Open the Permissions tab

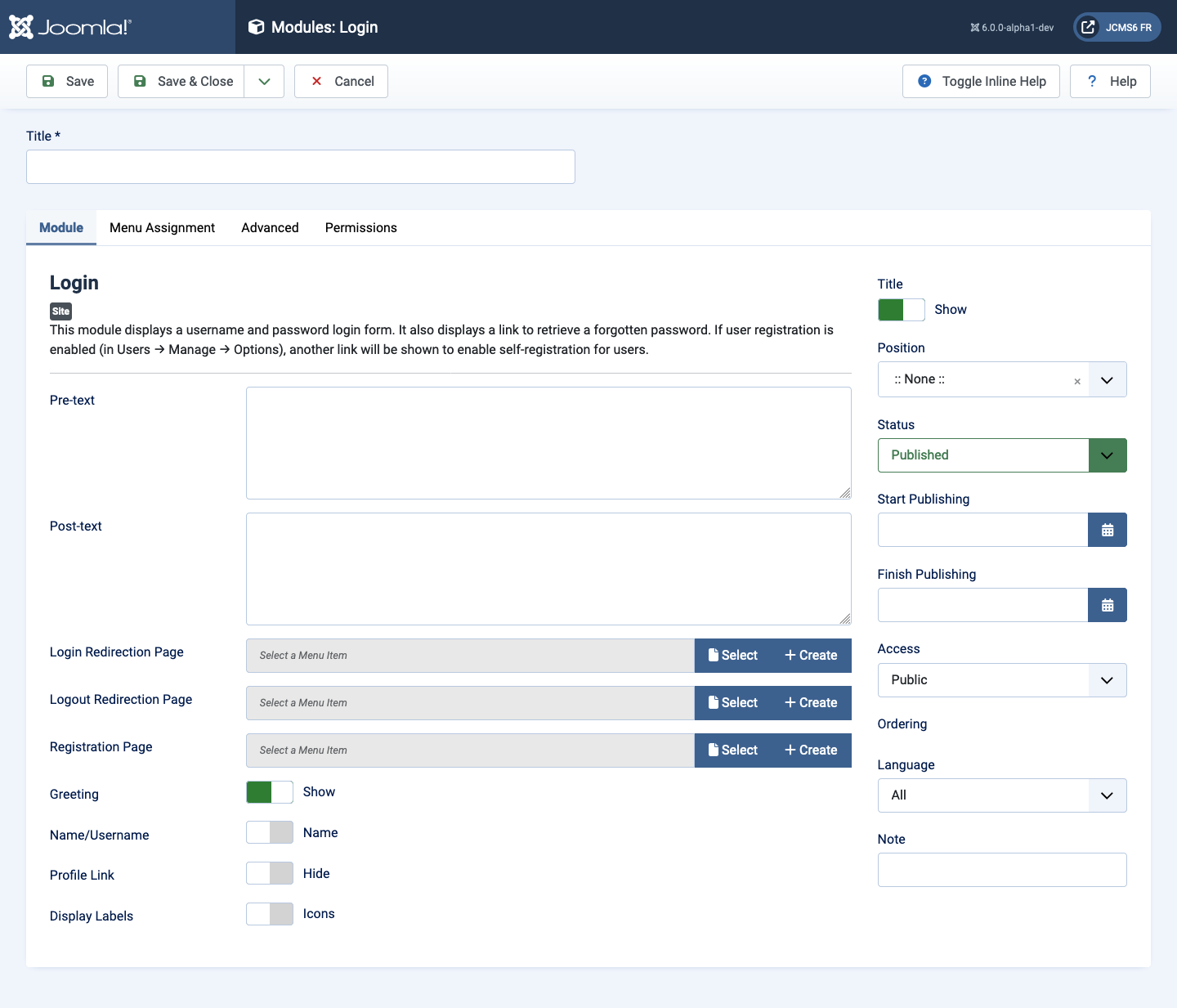coord(360,228)
